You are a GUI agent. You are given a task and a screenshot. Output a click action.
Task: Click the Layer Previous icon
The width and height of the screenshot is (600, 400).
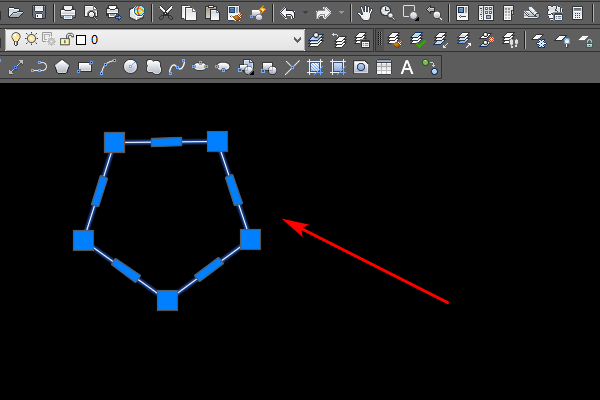(339, 40)
